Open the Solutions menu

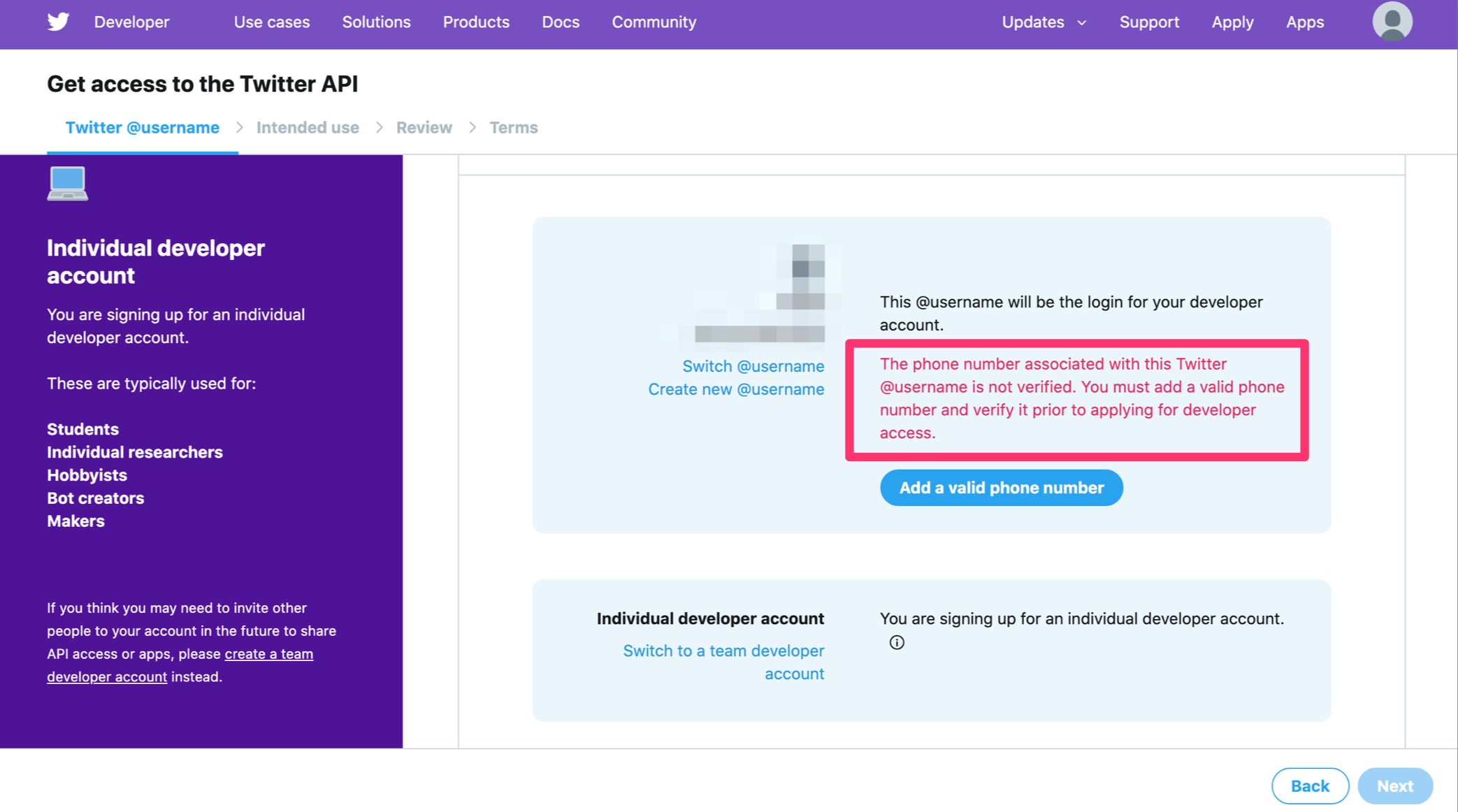376,22
